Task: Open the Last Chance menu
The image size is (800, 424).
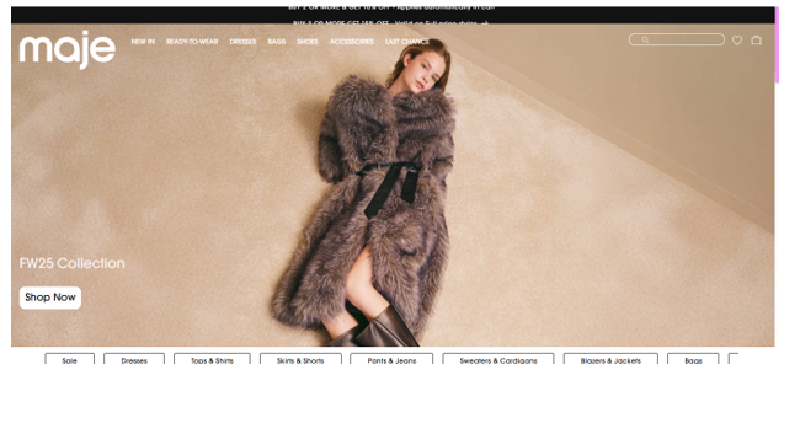Action: [x=406, y=42]
